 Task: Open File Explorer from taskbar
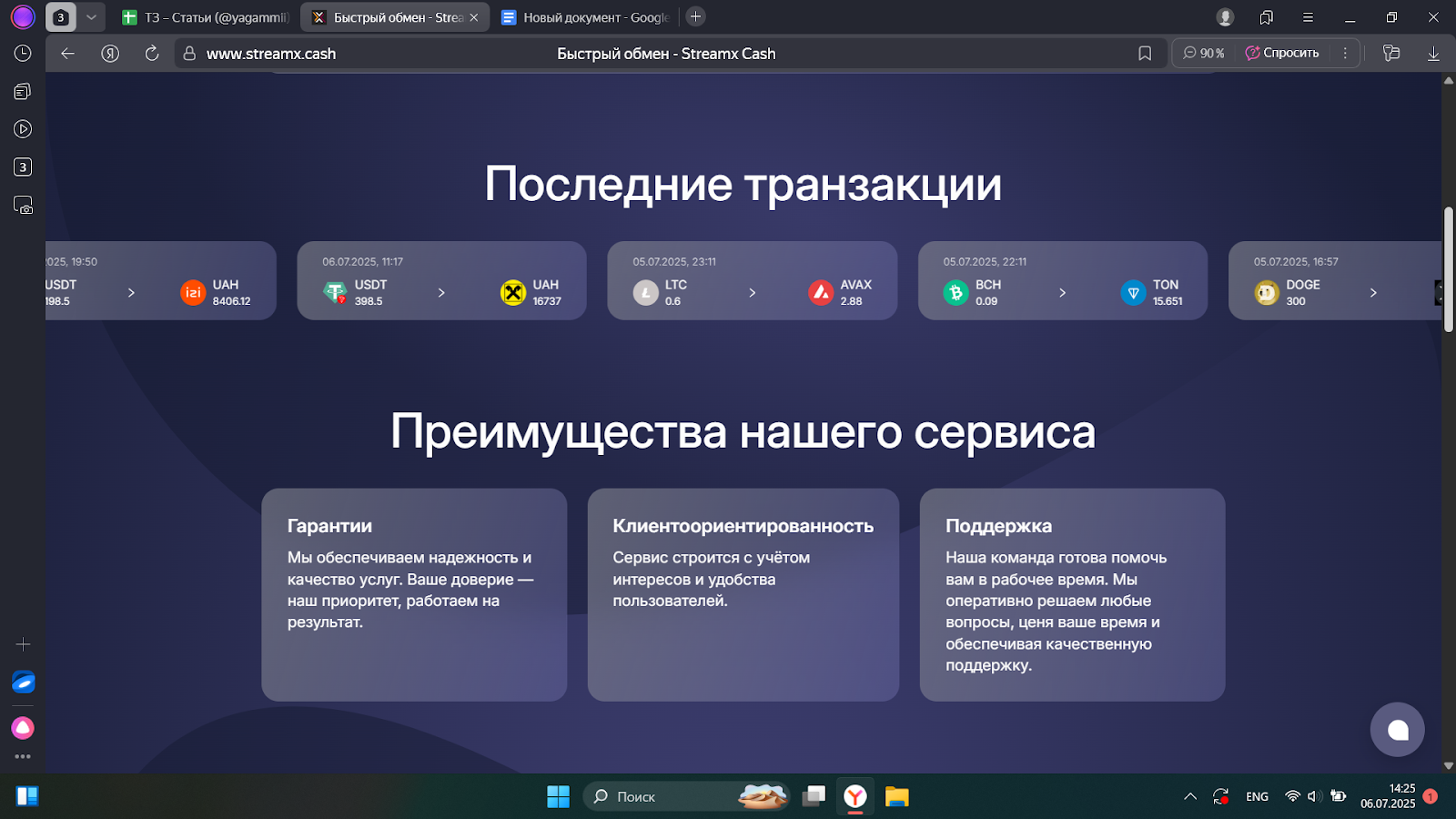pyautogui.click(x=897, y=796)
